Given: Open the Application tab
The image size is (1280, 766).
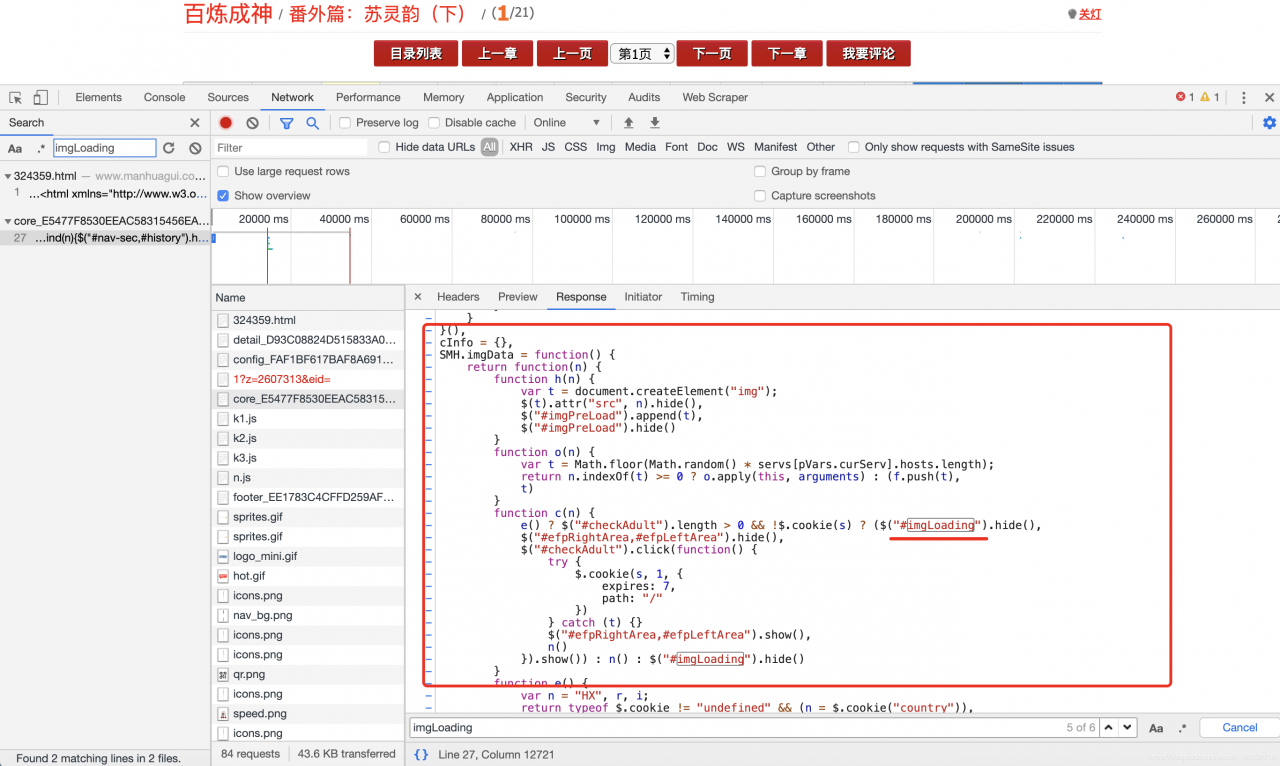Looking at the screenshot, I should (x=515, y=97).
